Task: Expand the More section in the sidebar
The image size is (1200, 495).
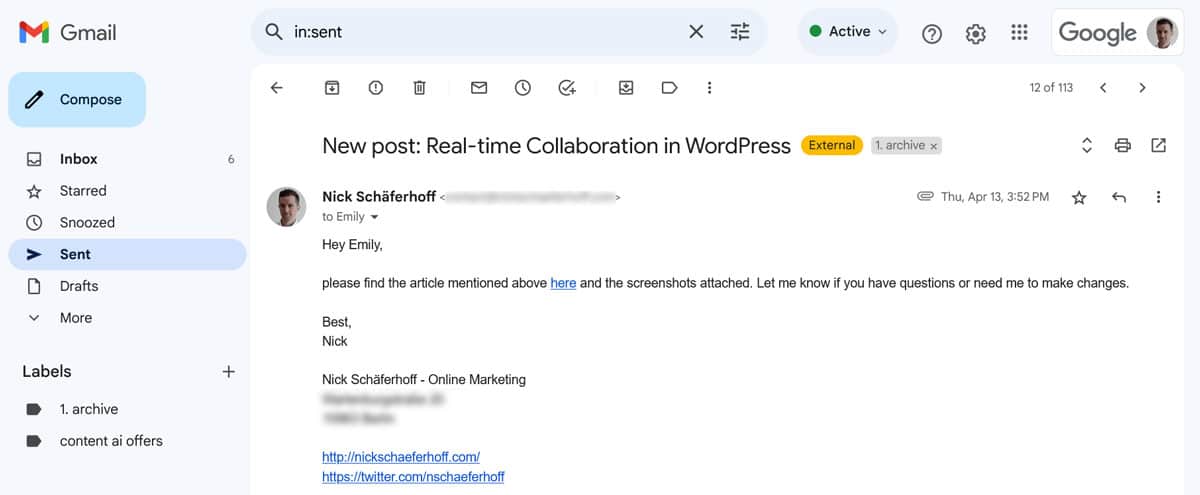Action: pyautogui.click(x=75, y=318)
